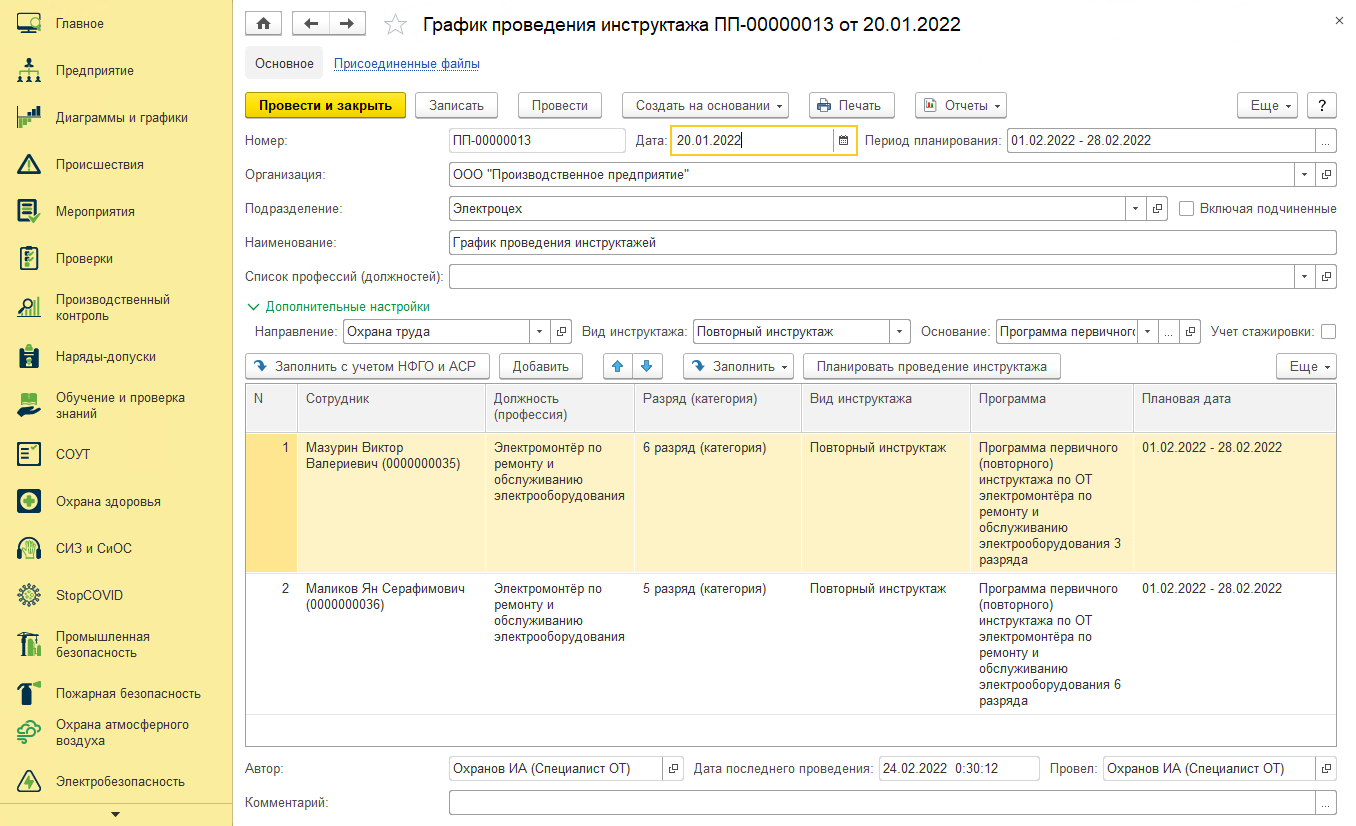Open the period selection ellipsis button
The width and height of the screenshot is (1356, 826).
point(1326,140)
